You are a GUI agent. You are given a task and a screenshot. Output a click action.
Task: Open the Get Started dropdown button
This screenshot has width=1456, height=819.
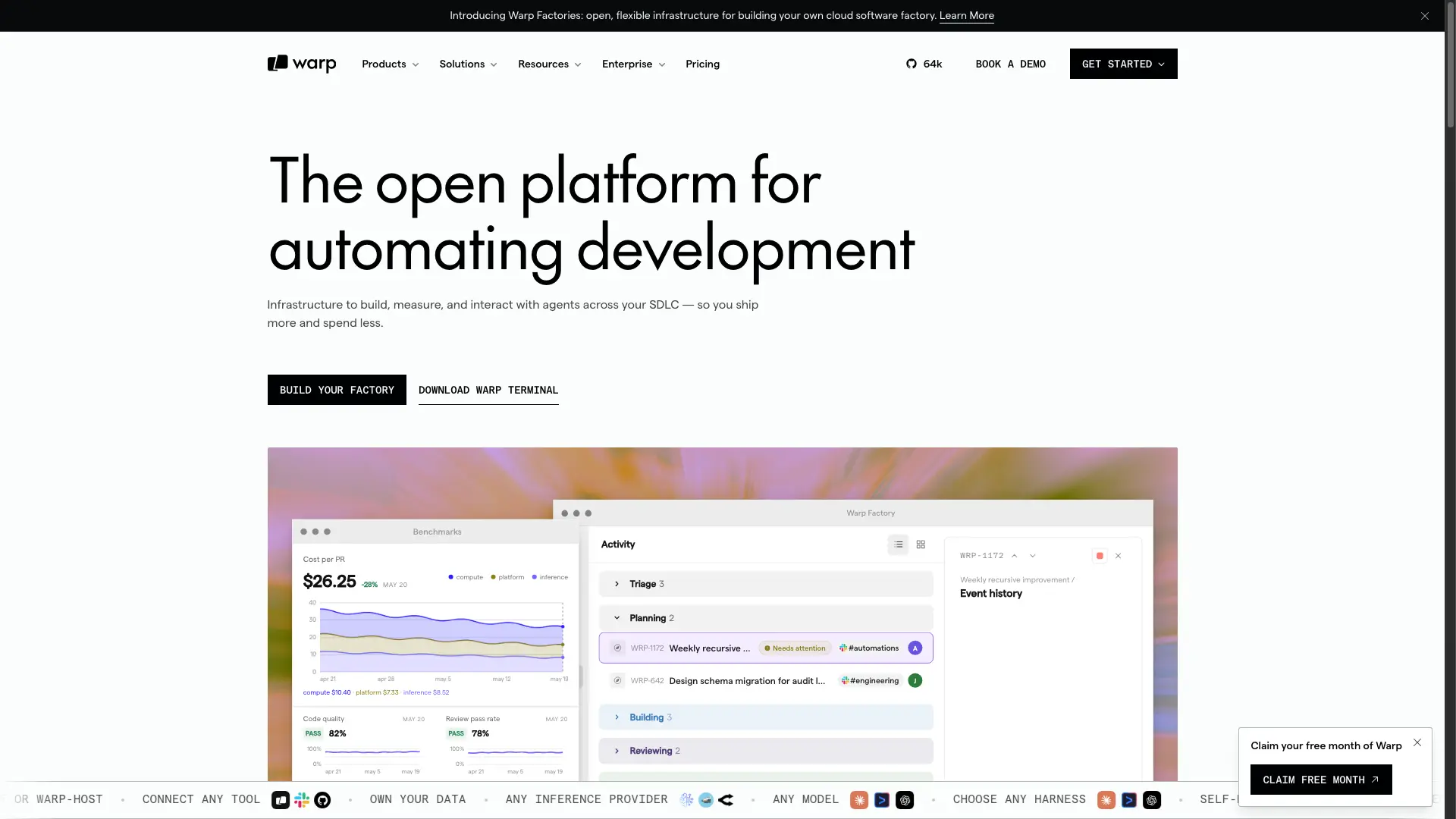tap(1123, 64)
